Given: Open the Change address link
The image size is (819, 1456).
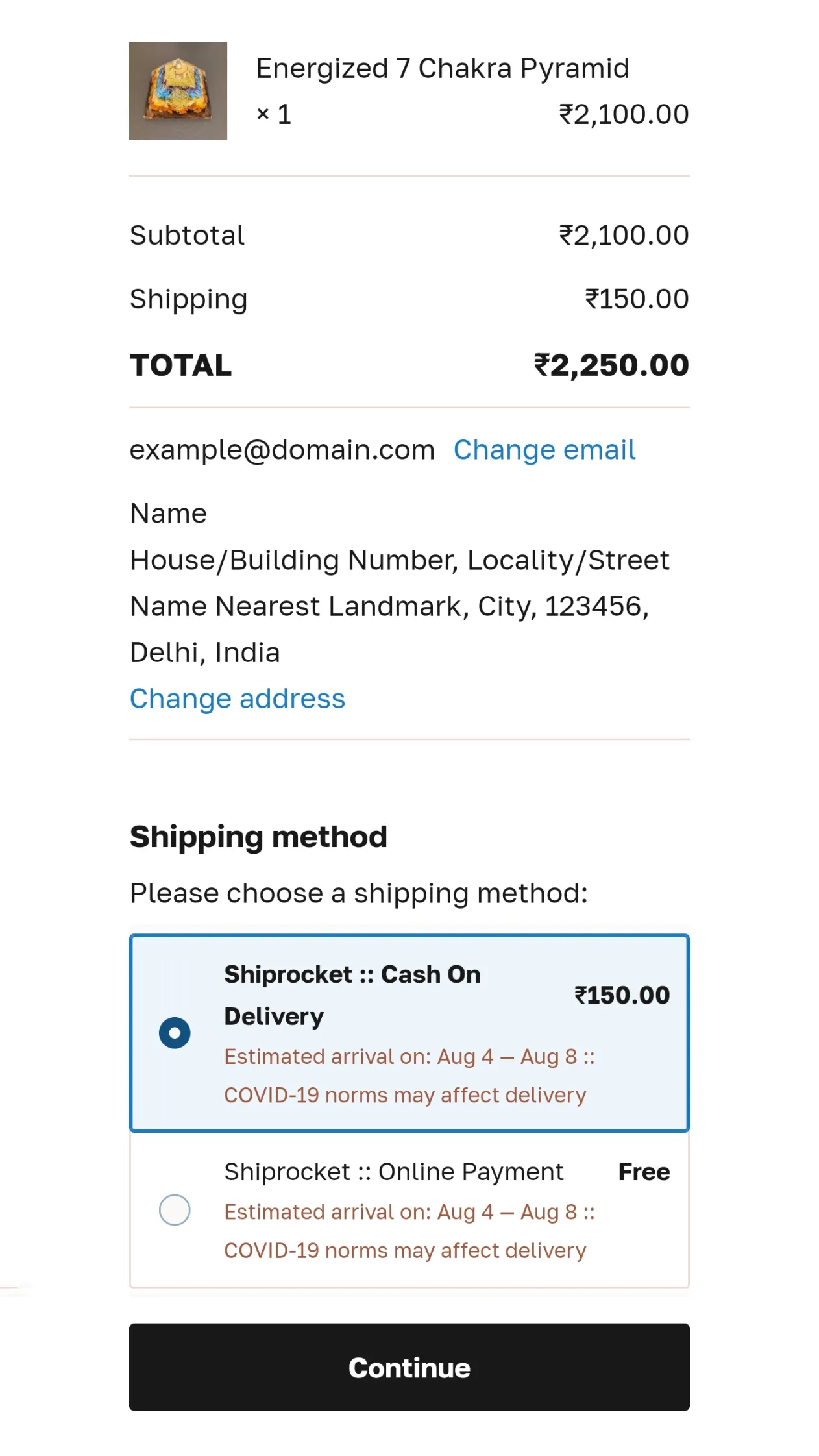Looking at the screenshot, I should click(x=238, y=698).
